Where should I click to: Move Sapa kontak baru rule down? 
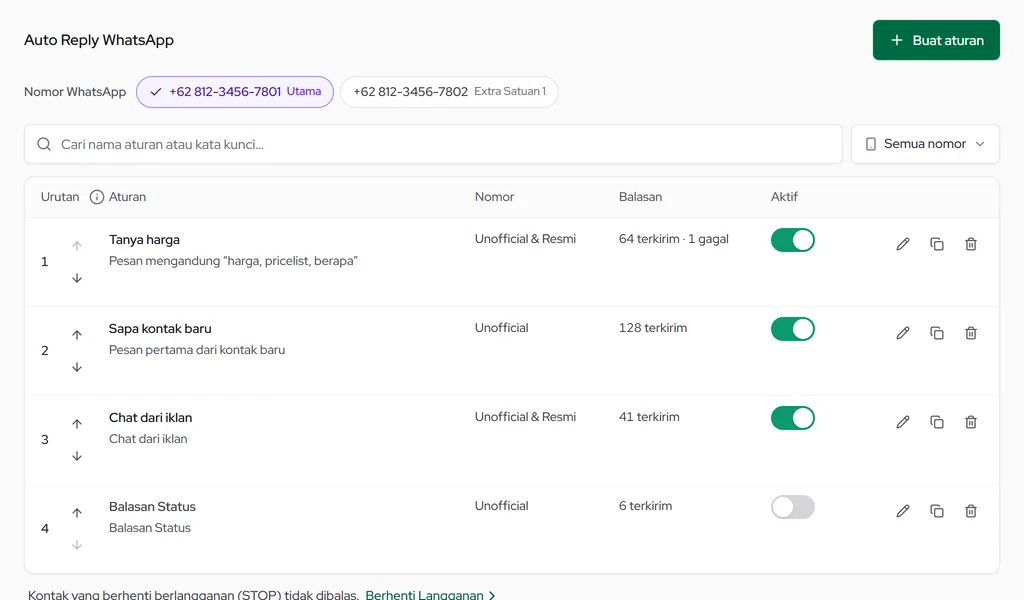point(77,367)
